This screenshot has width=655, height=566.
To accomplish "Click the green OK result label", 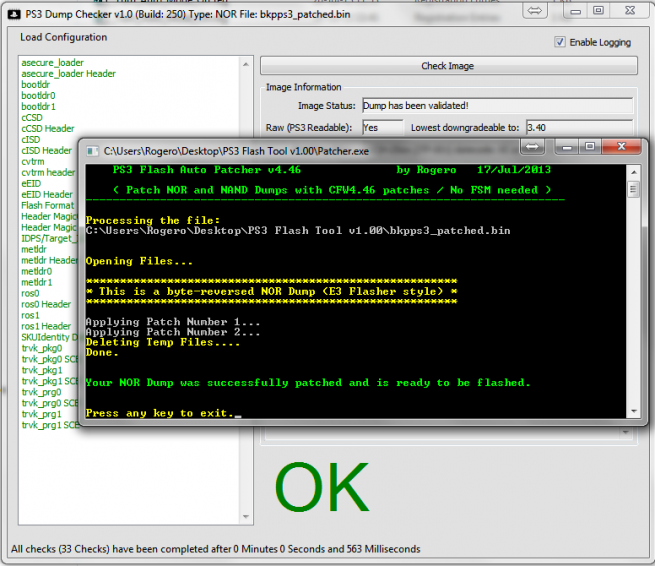I will pyautogui.click(x=322, y=487).
